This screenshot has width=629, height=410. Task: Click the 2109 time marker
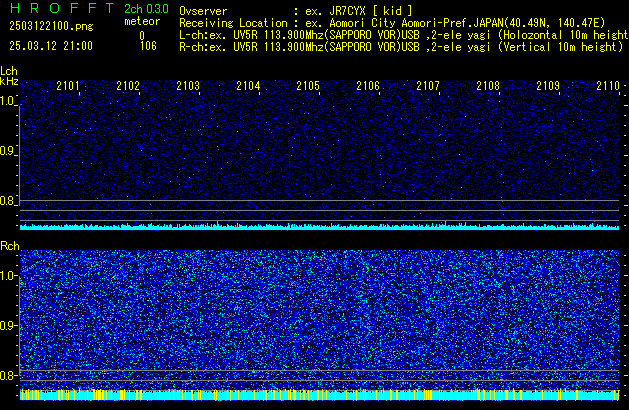(548, 86)
